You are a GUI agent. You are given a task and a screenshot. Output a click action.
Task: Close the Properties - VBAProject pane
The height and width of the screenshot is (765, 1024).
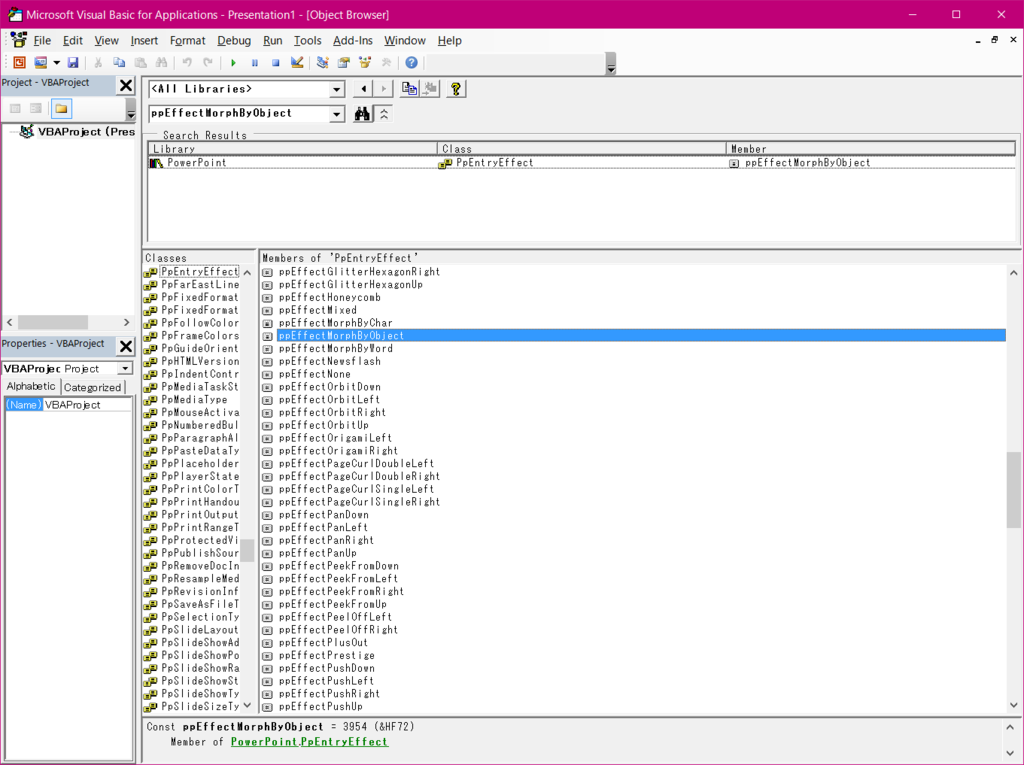click(126, 346)
